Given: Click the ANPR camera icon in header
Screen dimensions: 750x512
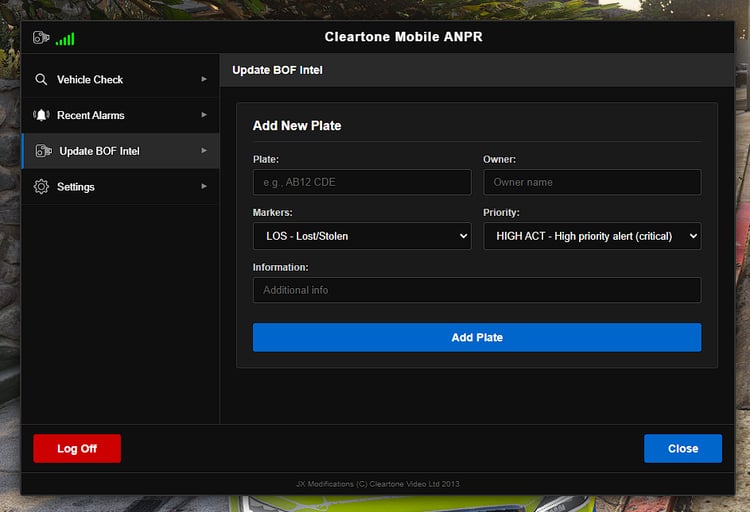Looking at the screenshot, I should pos(41,37).
